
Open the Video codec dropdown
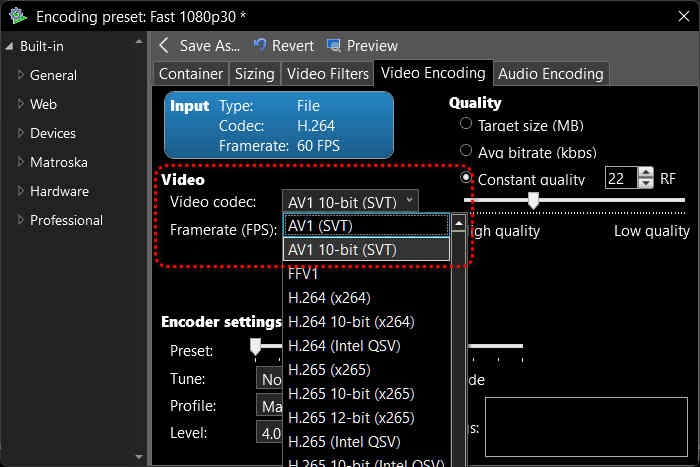coord(350,202)
